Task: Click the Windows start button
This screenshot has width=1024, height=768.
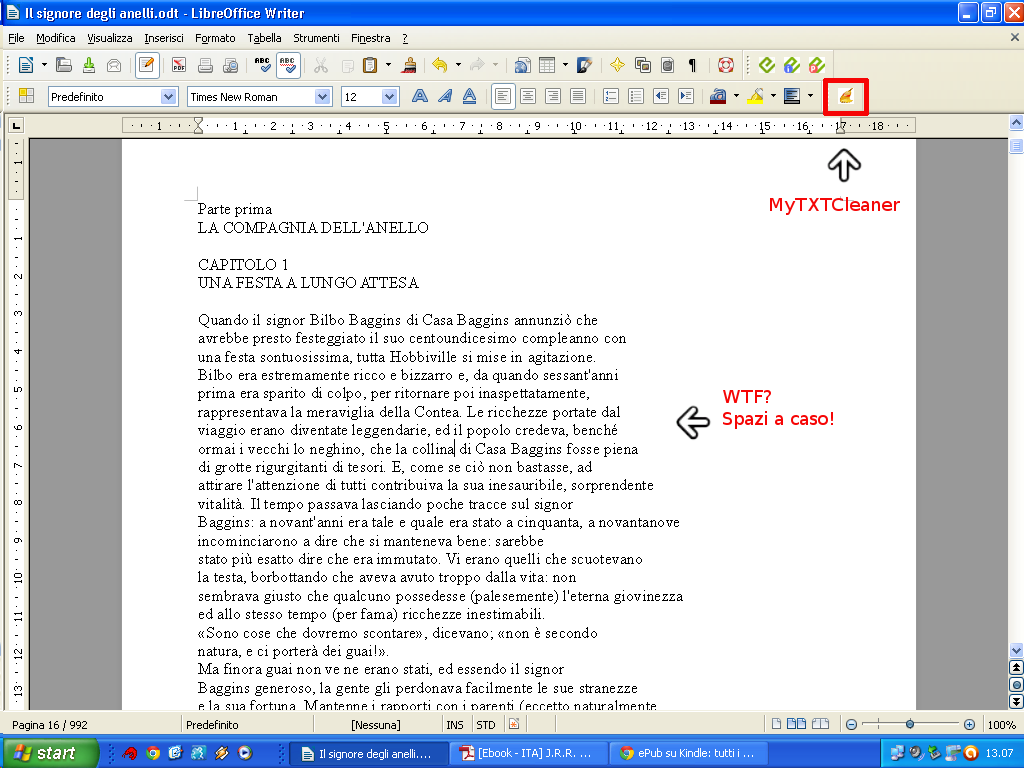Action: click(x=50, y=753)
